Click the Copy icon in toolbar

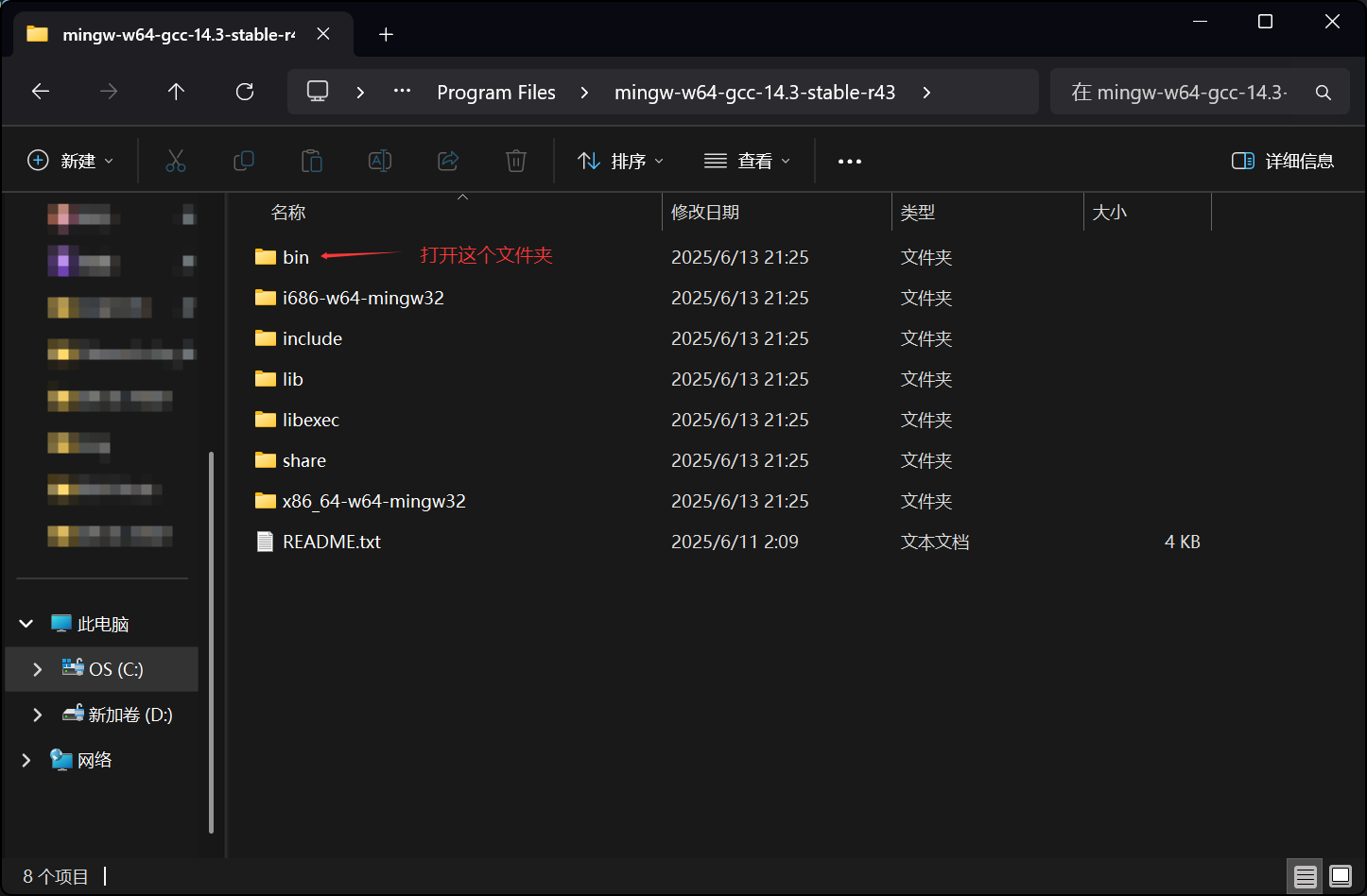[x=244, y=161]
